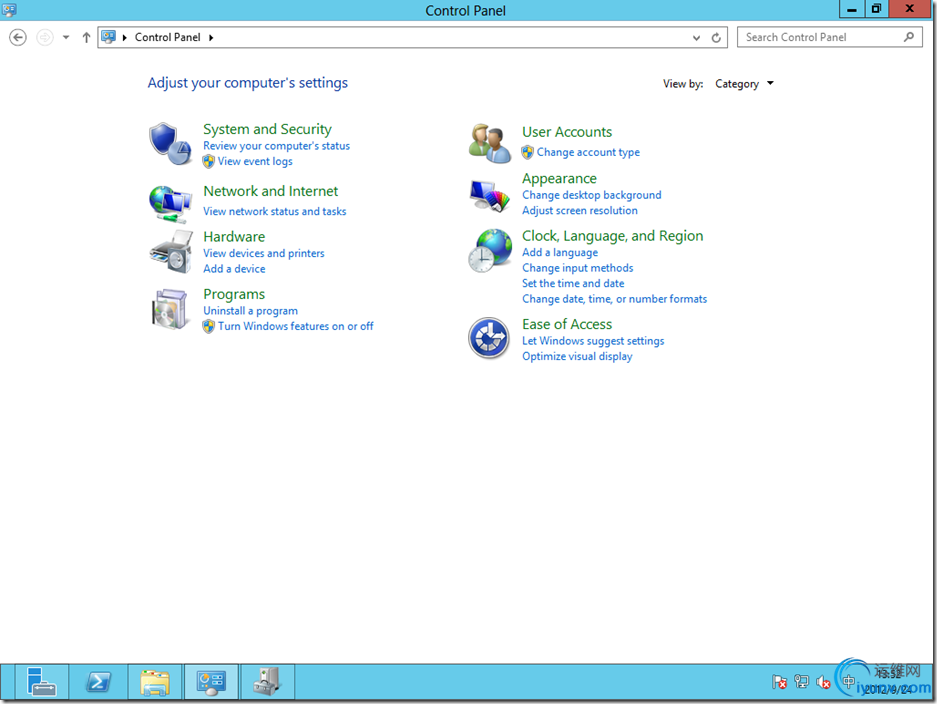Click Optimize visual display link
937x704 pixels.
[577, 357]
